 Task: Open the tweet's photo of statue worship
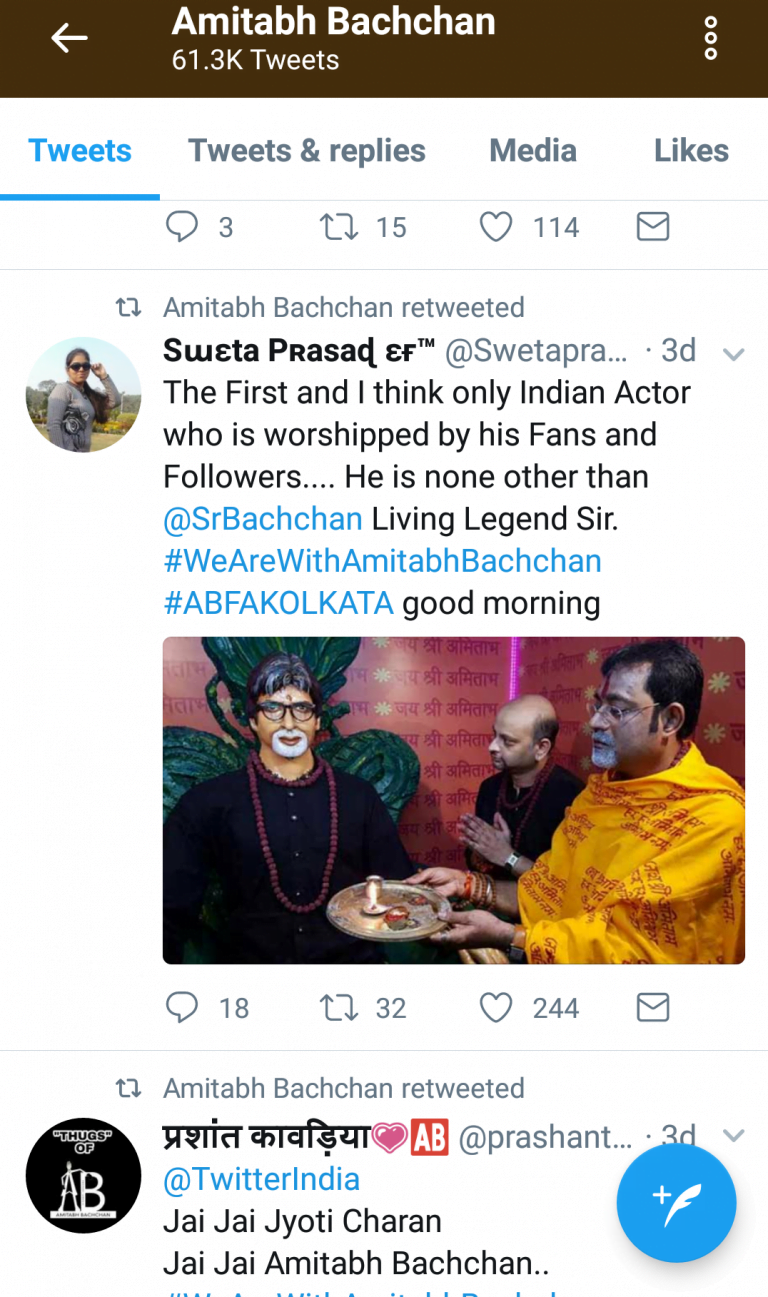click(x=454, y=800)
